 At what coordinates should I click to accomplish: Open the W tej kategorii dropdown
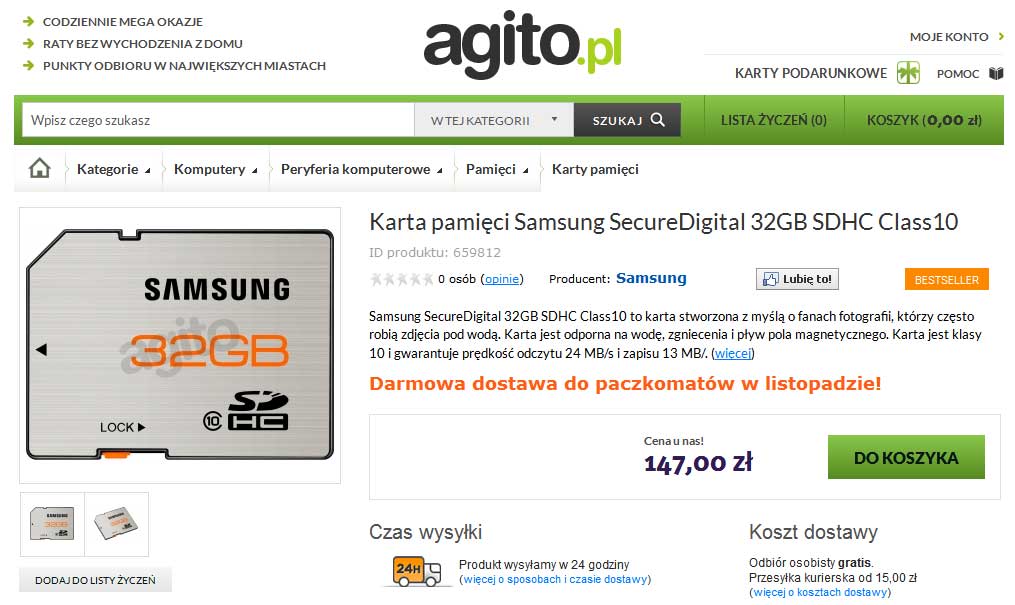pyautogui.click(x=494, y=120)
